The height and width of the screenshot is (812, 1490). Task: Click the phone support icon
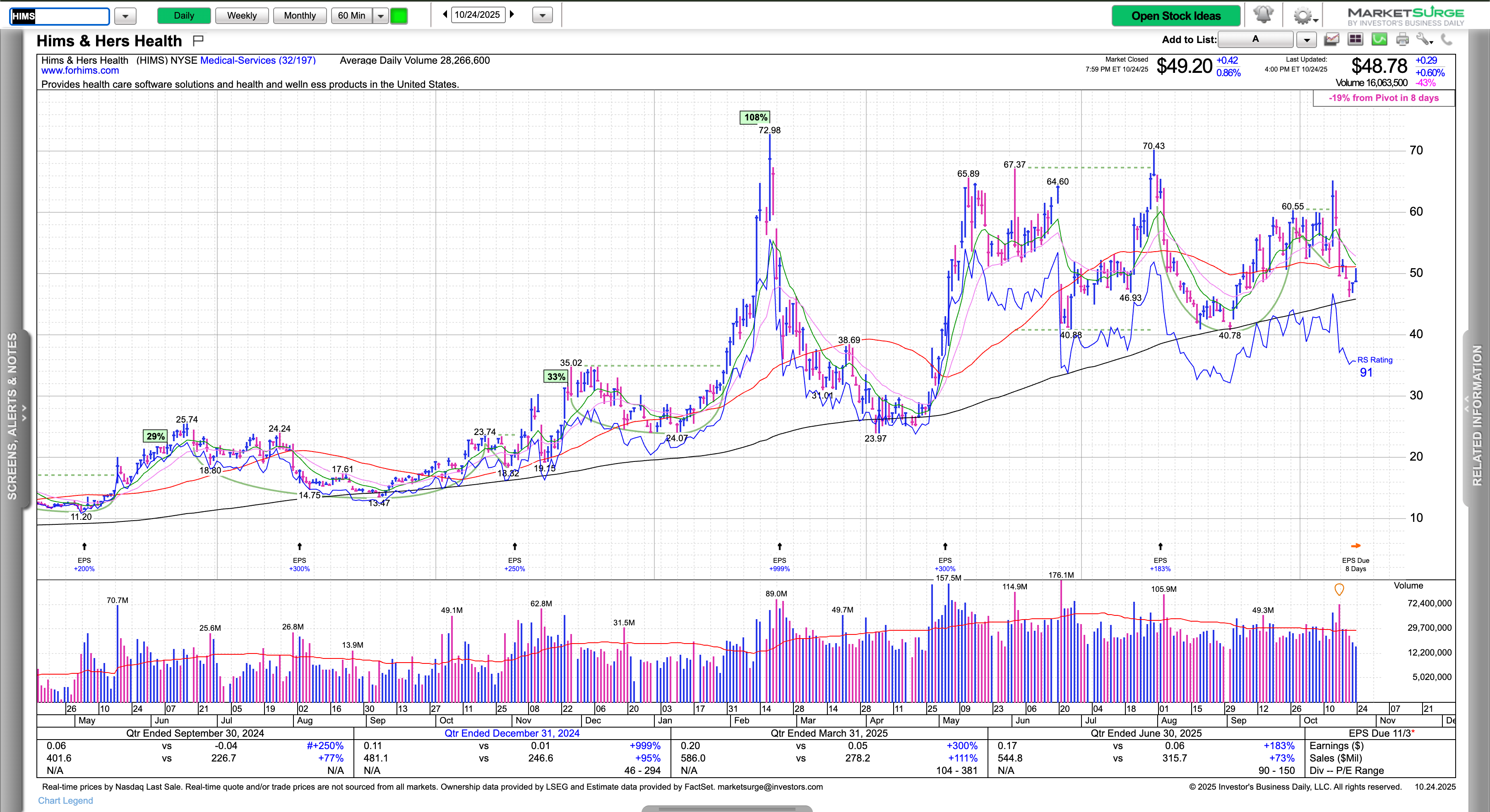1447,39
